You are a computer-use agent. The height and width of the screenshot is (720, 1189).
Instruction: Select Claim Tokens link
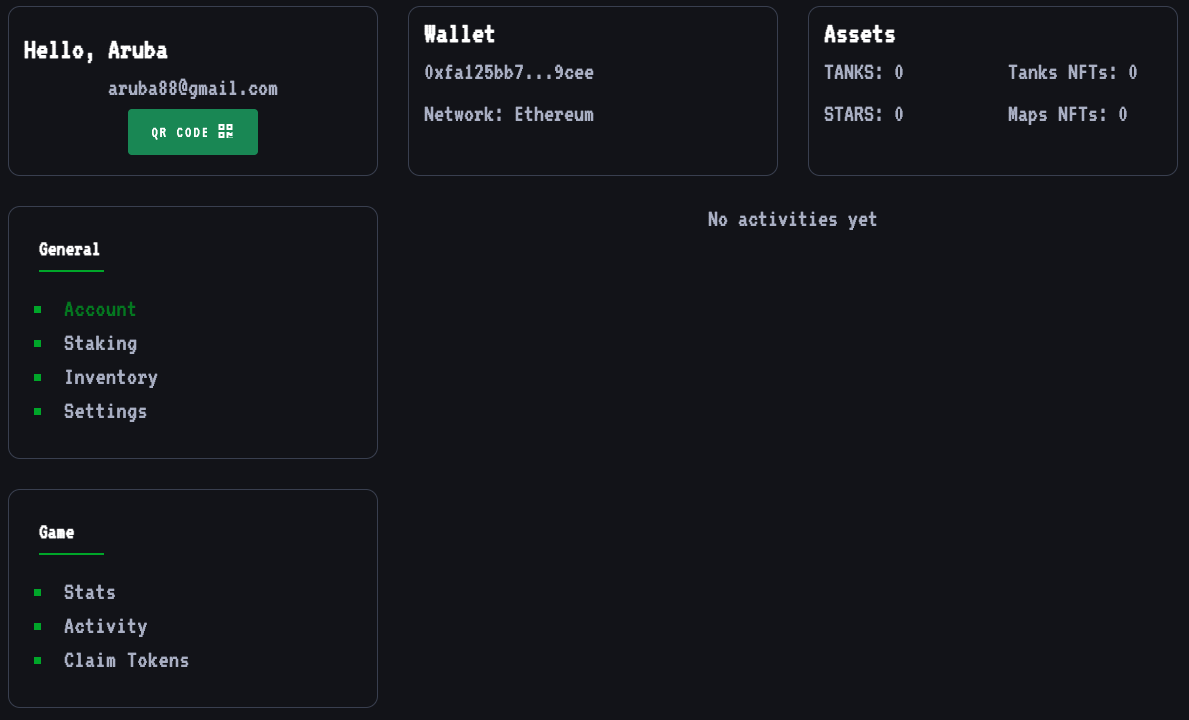click(x=126, y=660)
